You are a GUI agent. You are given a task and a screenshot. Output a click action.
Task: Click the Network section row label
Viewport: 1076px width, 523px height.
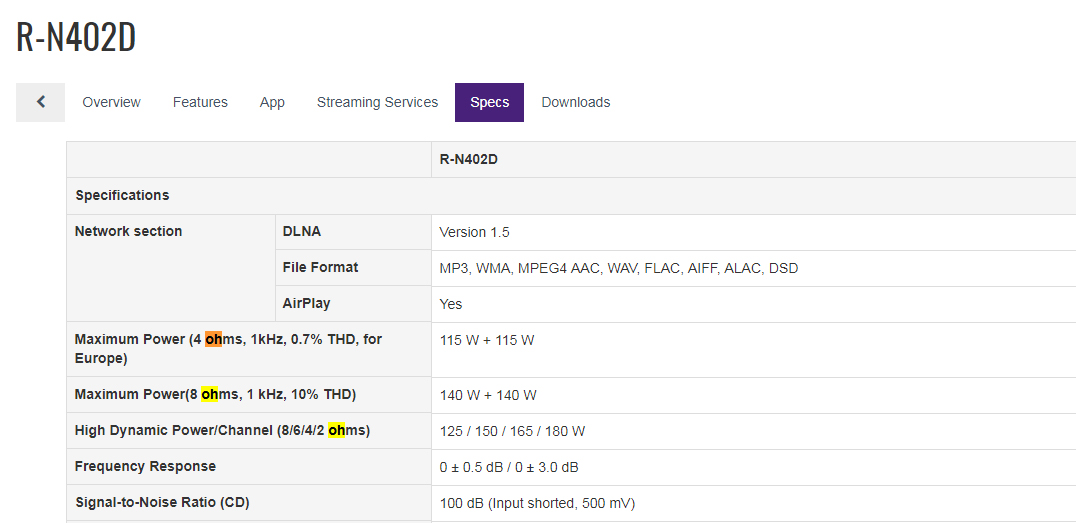[129, 231]
